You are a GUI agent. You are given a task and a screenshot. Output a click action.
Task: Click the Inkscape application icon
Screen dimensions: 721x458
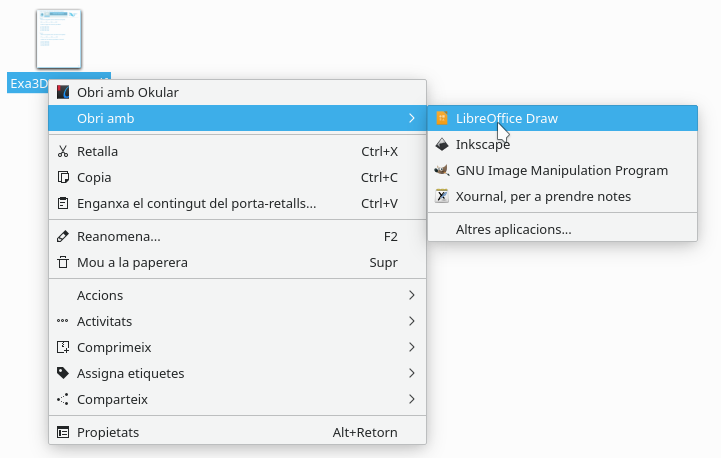(x=442, y=144)
